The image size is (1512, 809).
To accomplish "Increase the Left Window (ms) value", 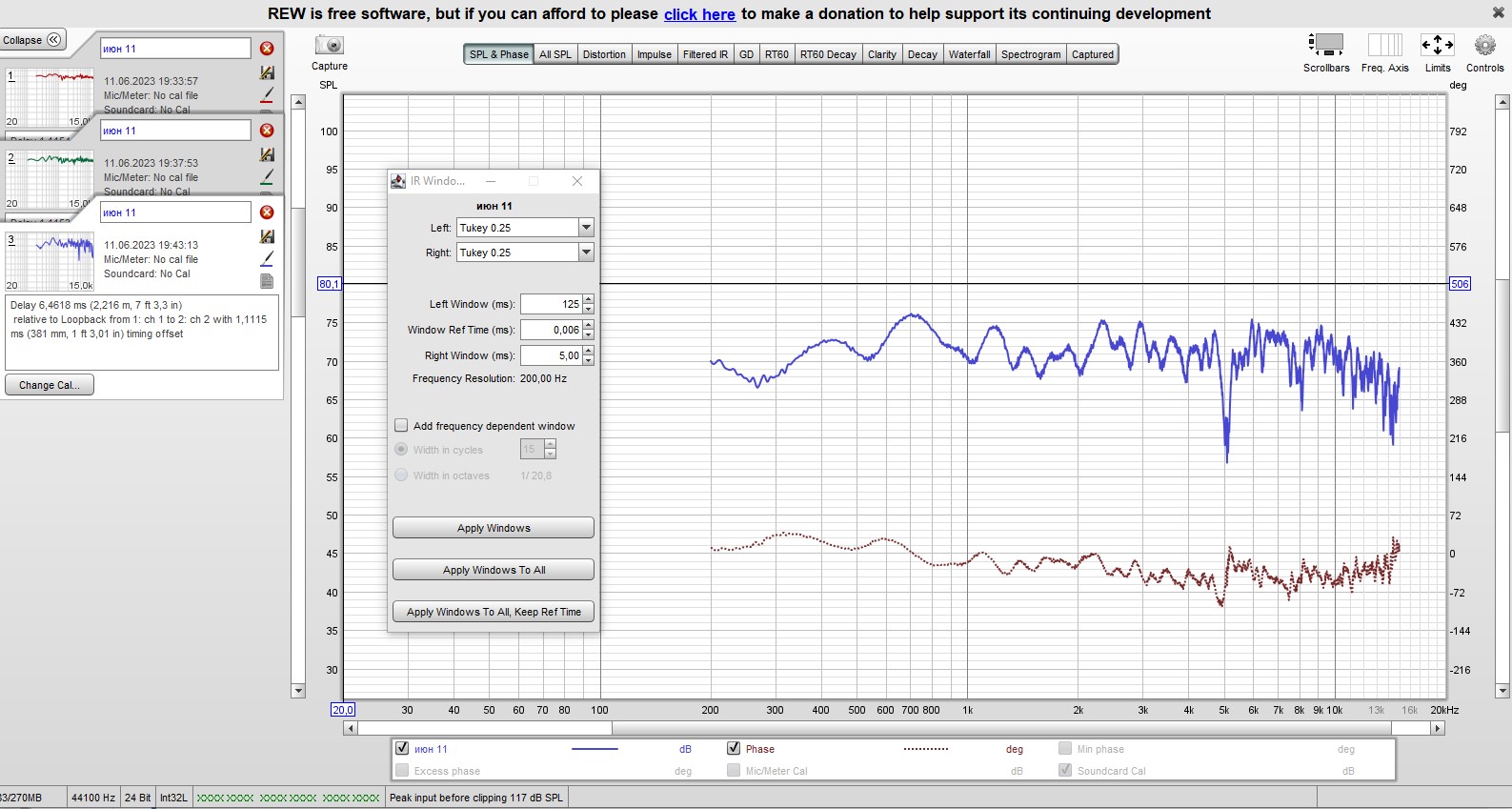I will pyautogui.click(x=589, y=299).
